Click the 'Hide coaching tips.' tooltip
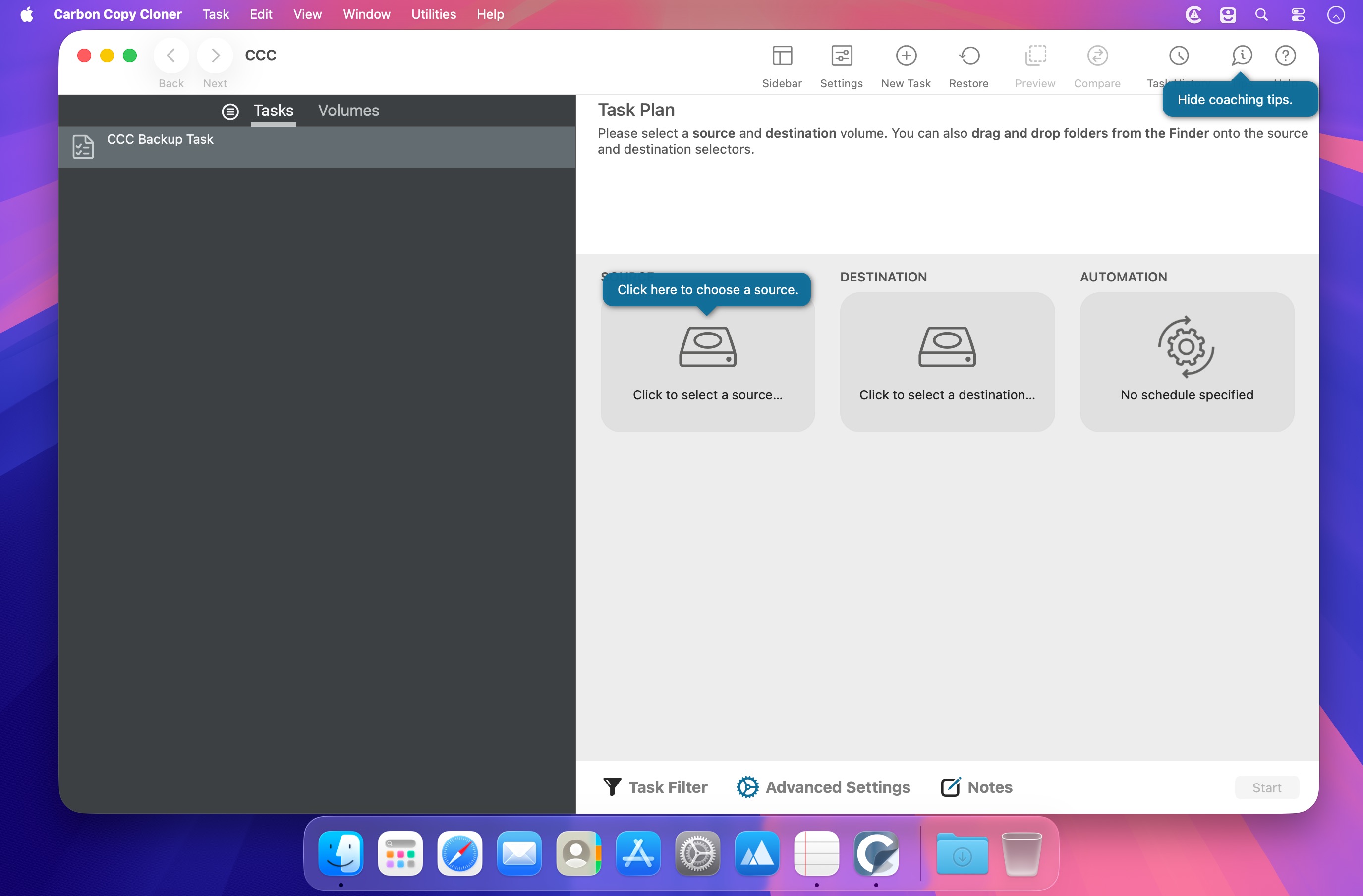 tap(1241, 99)
